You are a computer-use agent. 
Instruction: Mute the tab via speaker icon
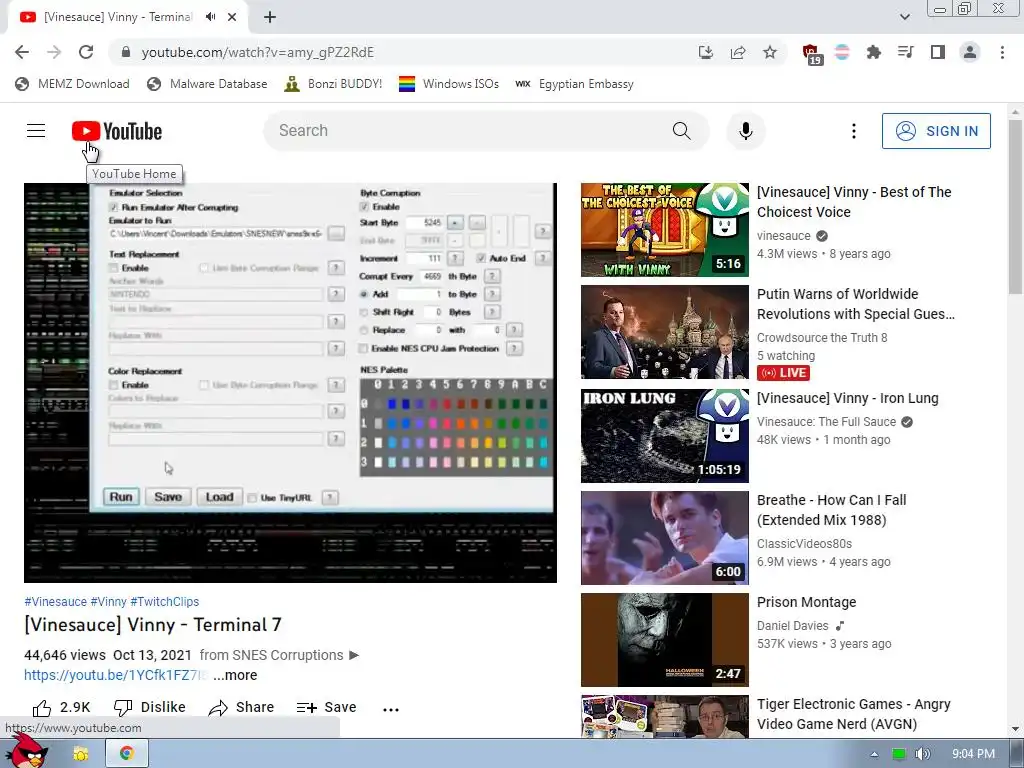210,17
